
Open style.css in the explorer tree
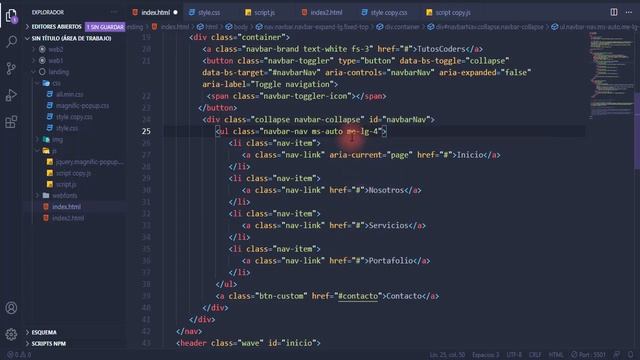click(x=67, y=128)
